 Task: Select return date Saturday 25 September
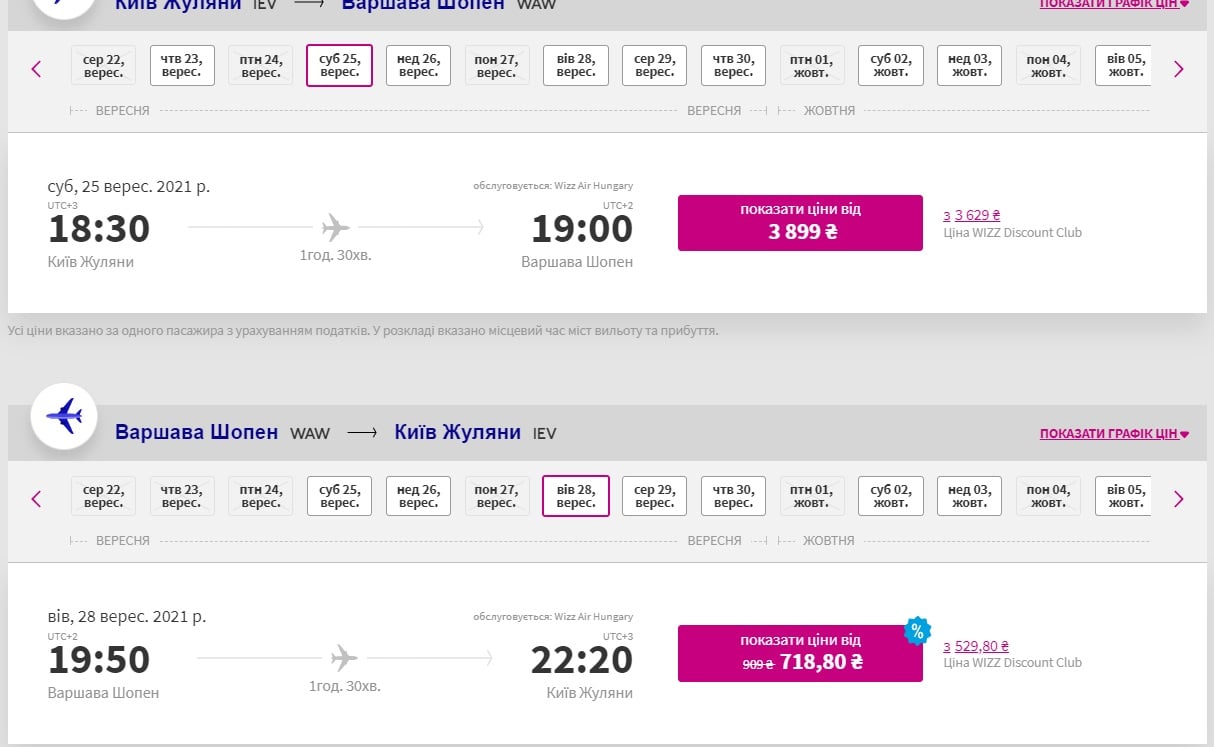(x=339, y=496)
